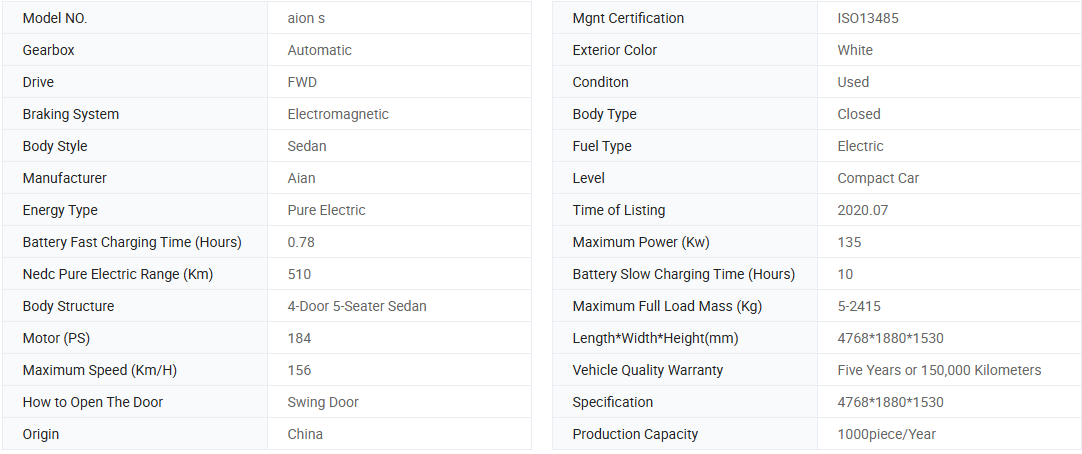This screenshot has height=454, width=1082.
Task: Select the "1000piece/Year" production capacity value
Action: pos(887,434)
